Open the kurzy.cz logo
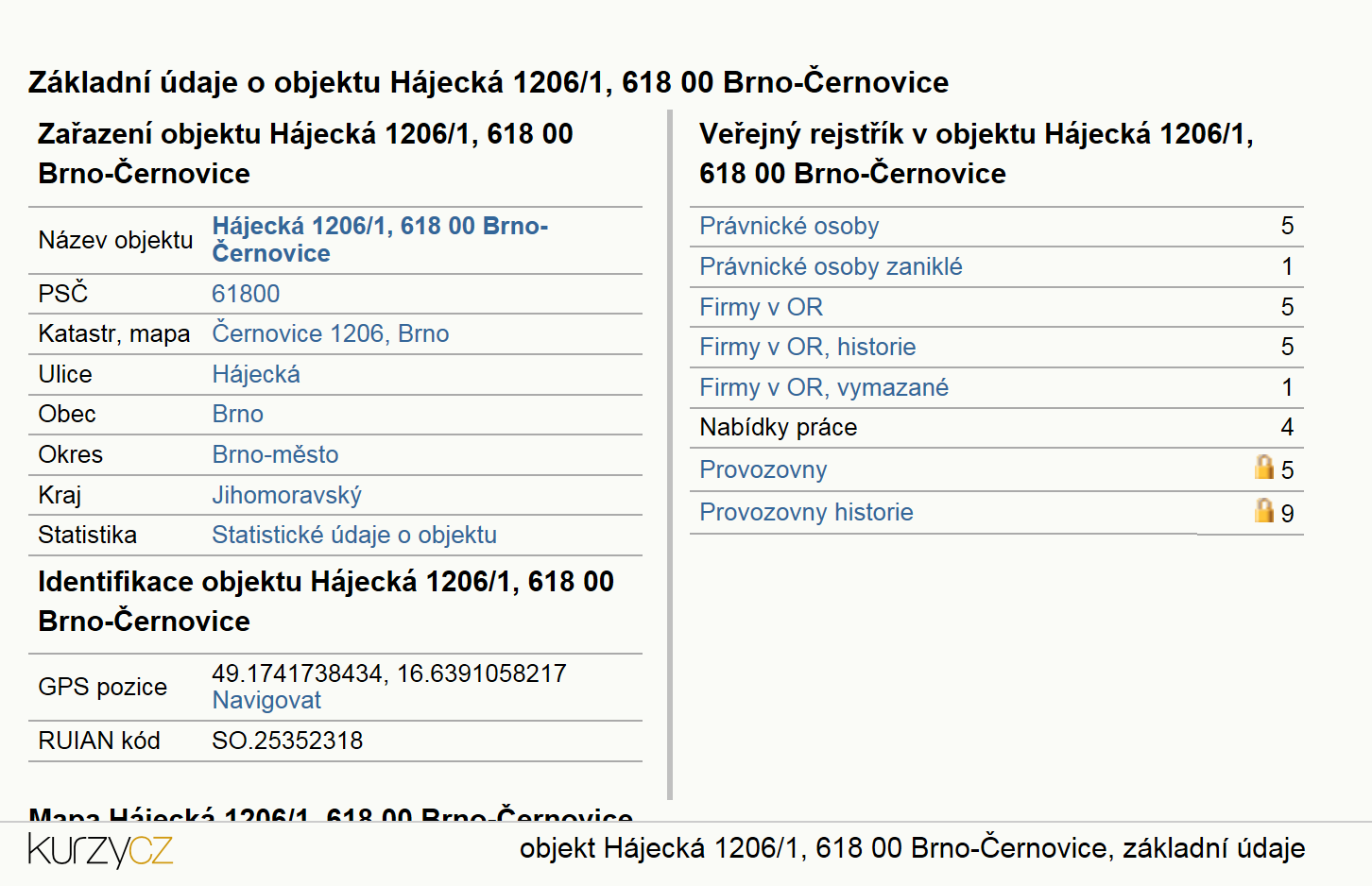Image resolution: width=1372 pixels, height=886 pixels. point(100,849)
